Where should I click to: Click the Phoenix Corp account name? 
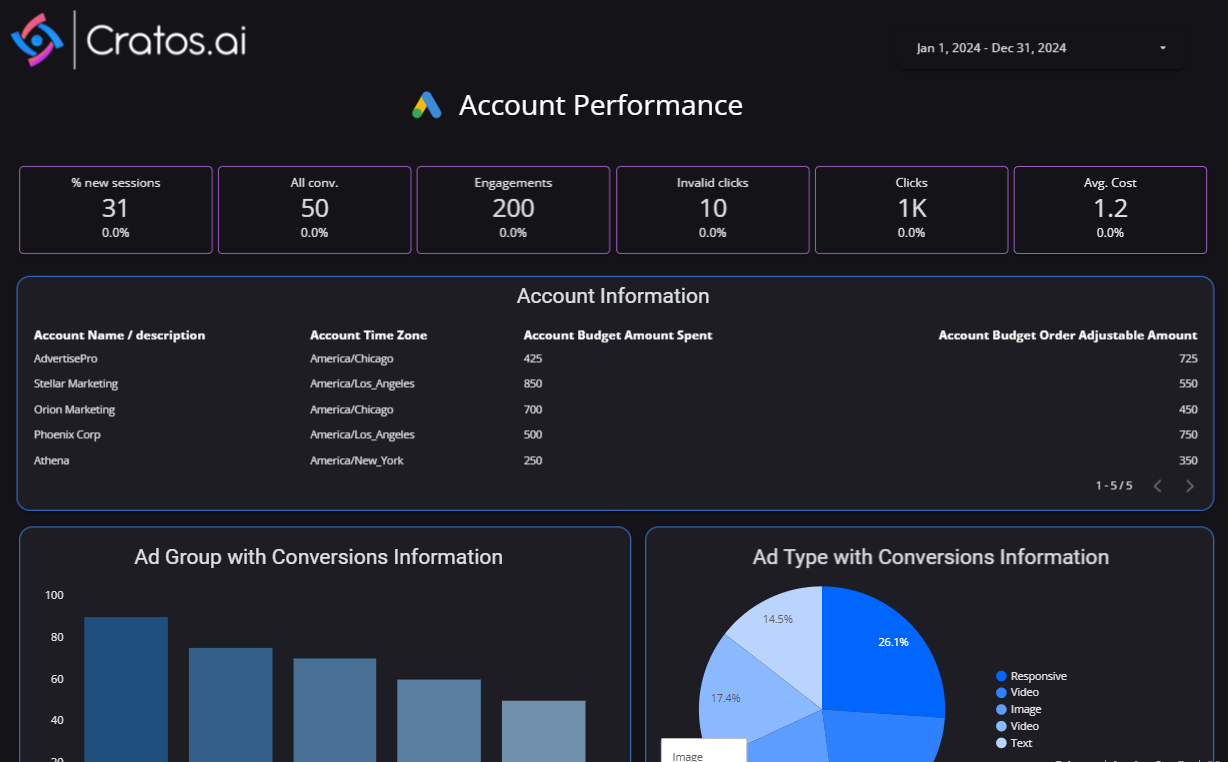(67, 435)
